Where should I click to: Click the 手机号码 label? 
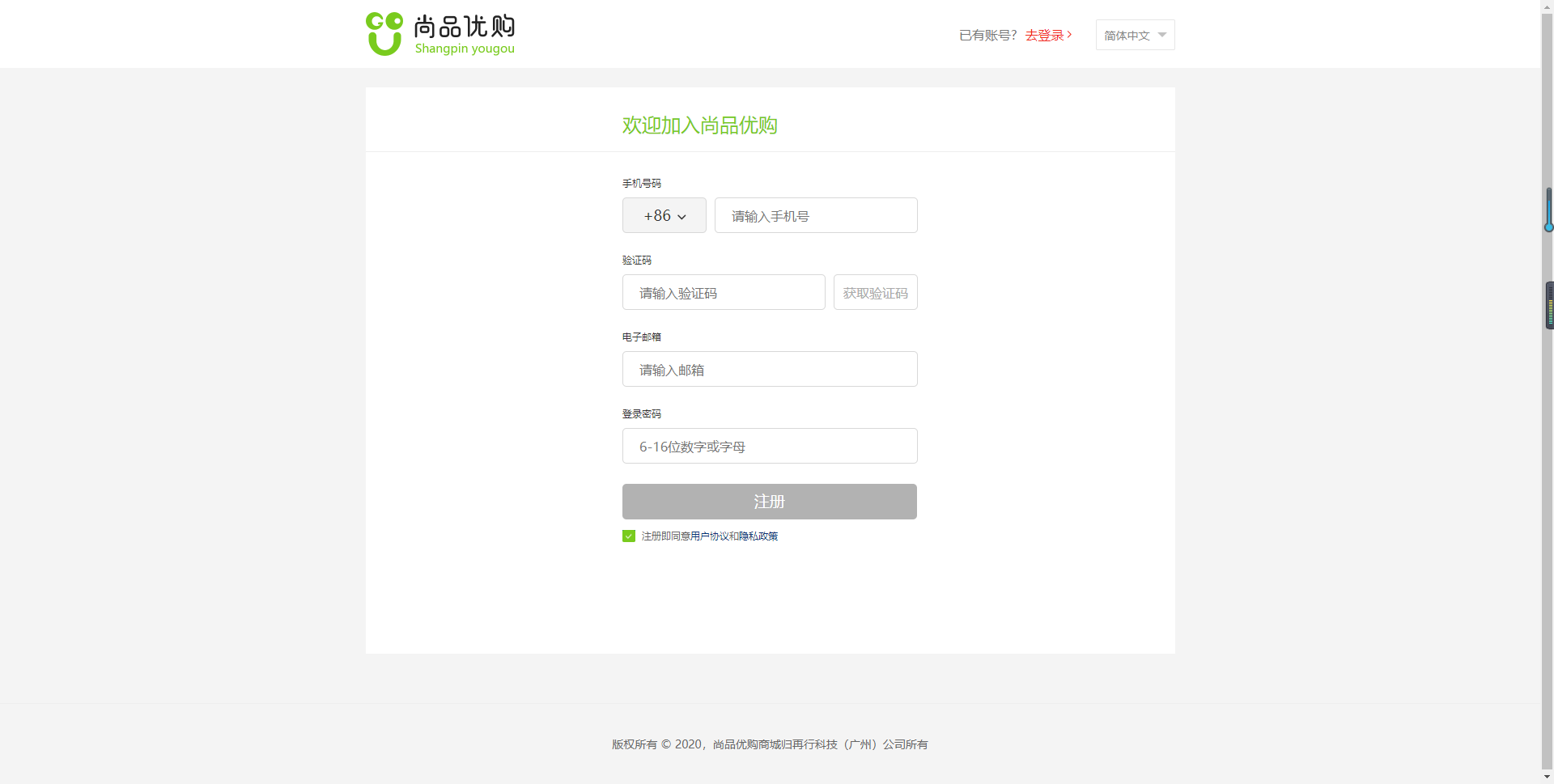[x=642, y=184]
